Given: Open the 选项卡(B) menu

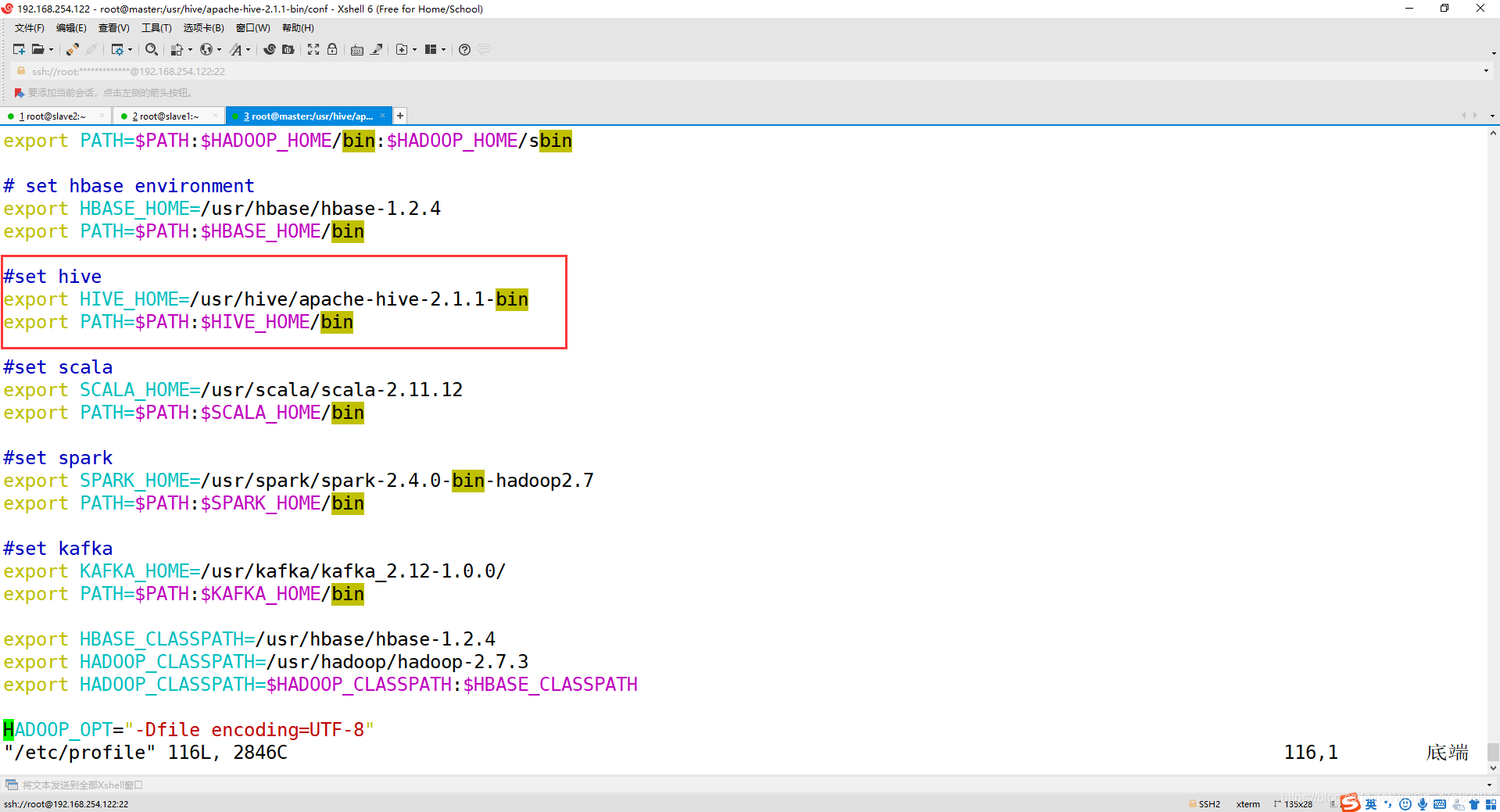Looking at the screenshot, I should pyautogui.click(x=203, y=28).
